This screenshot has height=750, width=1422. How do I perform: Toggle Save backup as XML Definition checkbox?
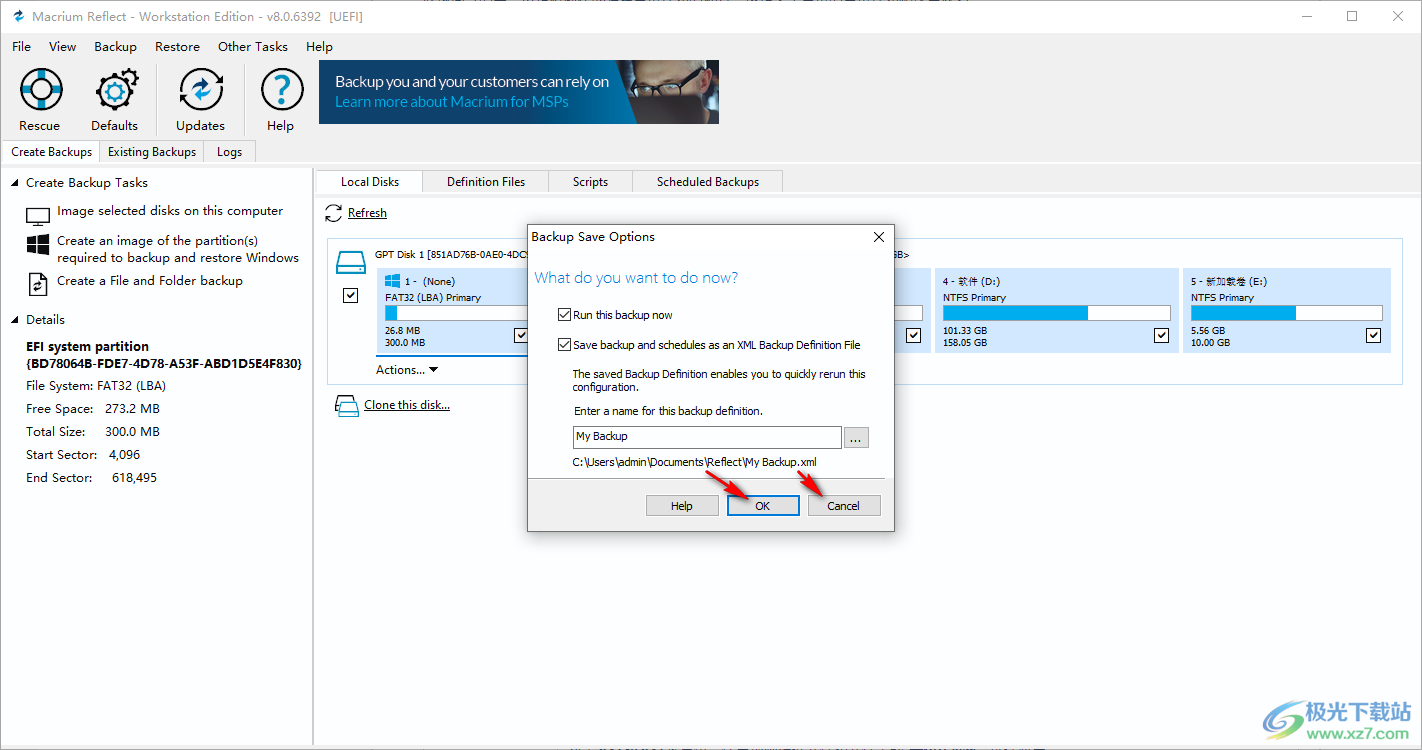point(565,345)
